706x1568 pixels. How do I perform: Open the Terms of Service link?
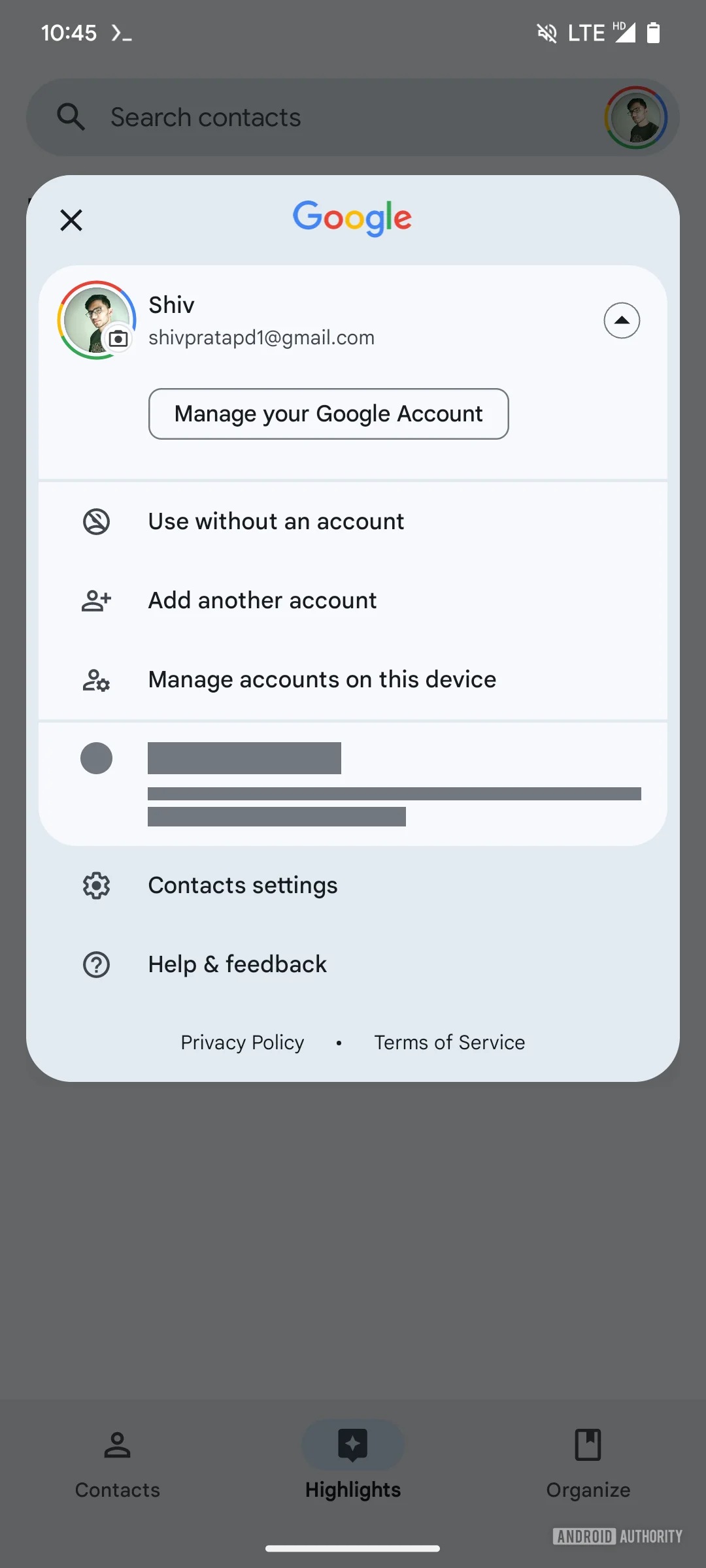[x=449, y=1042]
